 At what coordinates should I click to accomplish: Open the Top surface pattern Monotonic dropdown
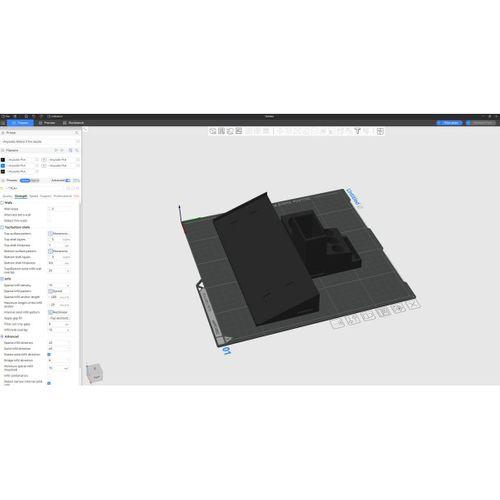pyautogui.click(x=59, y=233)
